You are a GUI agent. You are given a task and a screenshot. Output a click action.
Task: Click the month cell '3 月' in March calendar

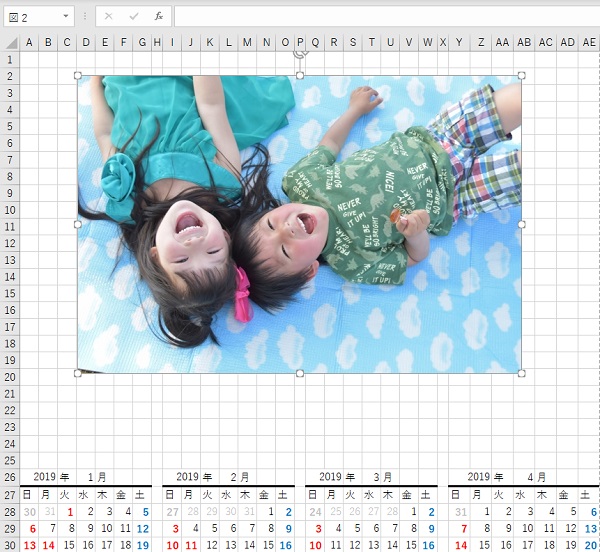pyautogui.click(x=383, y=477)
